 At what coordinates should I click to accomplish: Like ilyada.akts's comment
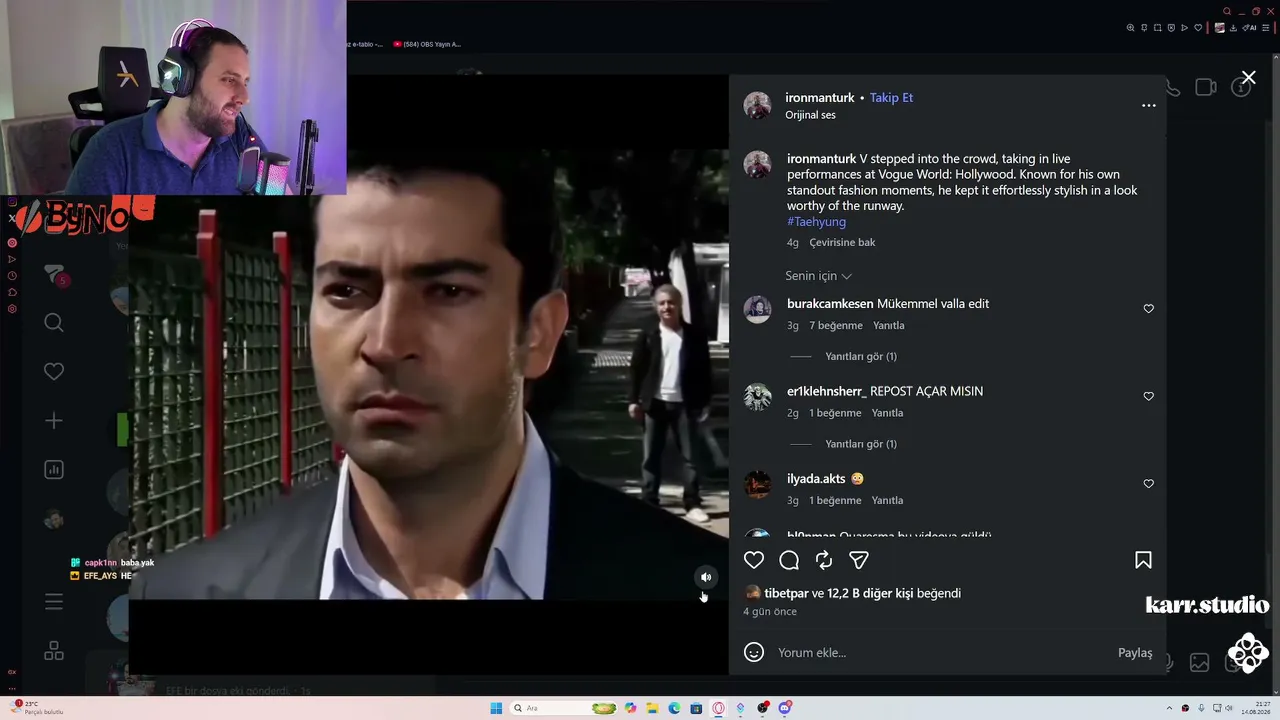tap(1149, 484)
